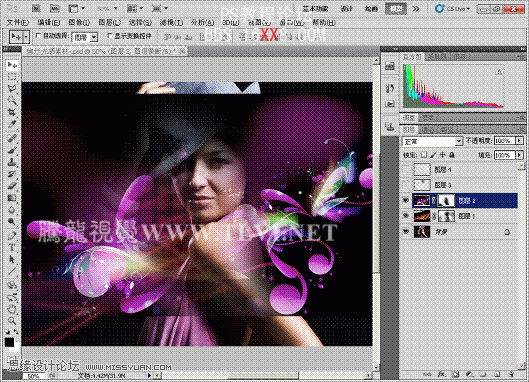The image size is (529, 382).
Task: Select the 3D Rotate tool
Action: (x=12, y=285)
